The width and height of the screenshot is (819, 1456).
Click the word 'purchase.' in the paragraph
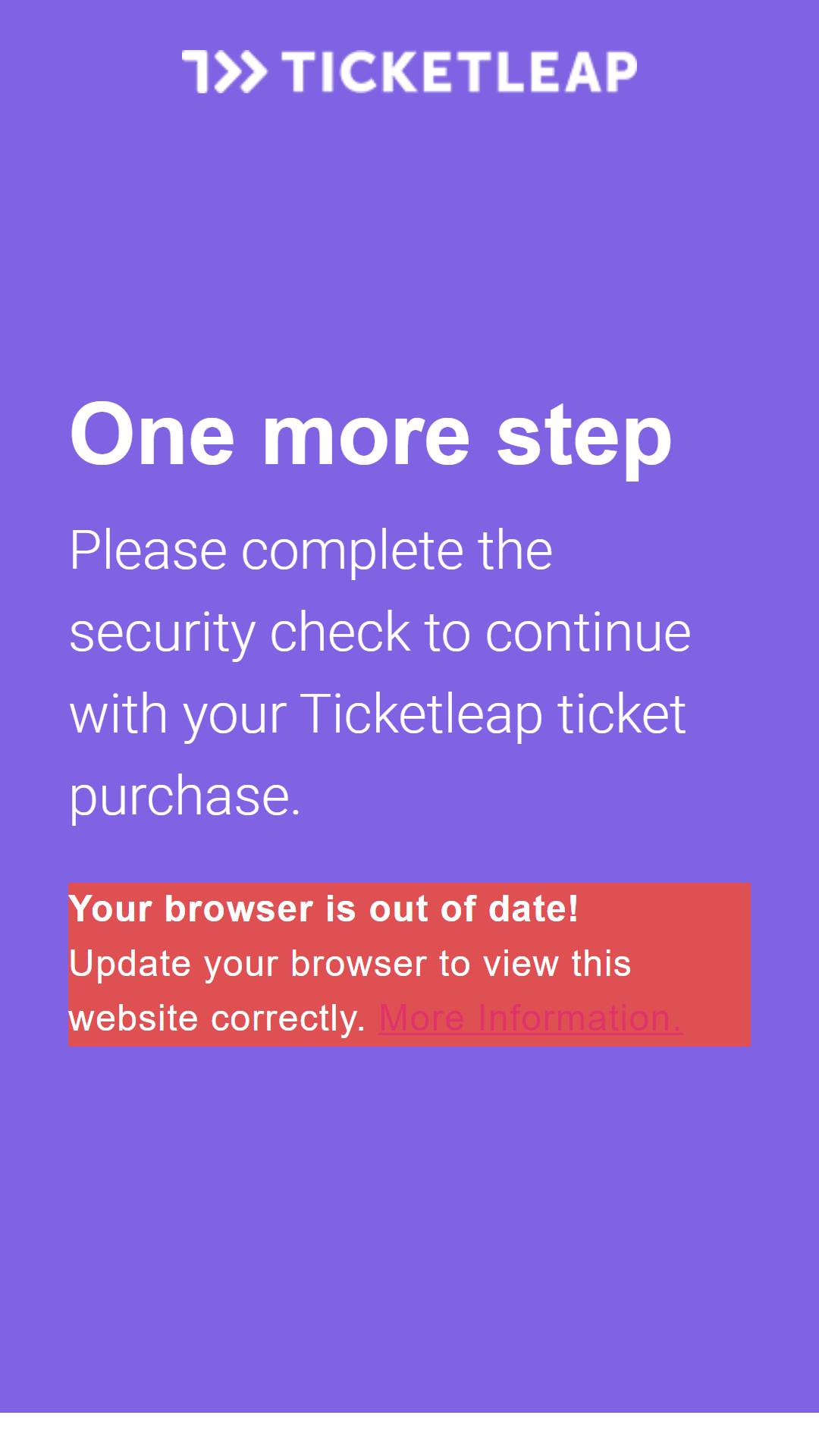click(x=185, y=797)
